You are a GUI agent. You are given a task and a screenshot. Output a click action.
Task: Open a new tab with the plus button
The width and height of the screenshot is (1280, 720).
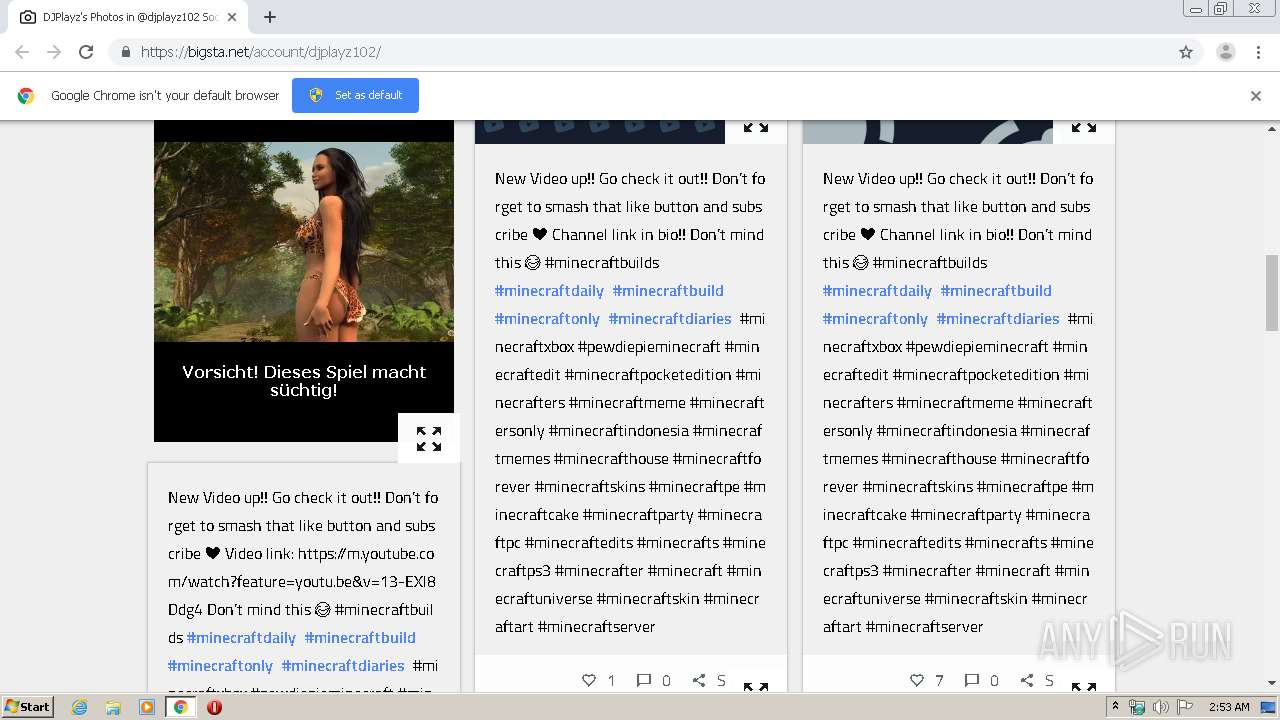point(270,17)
